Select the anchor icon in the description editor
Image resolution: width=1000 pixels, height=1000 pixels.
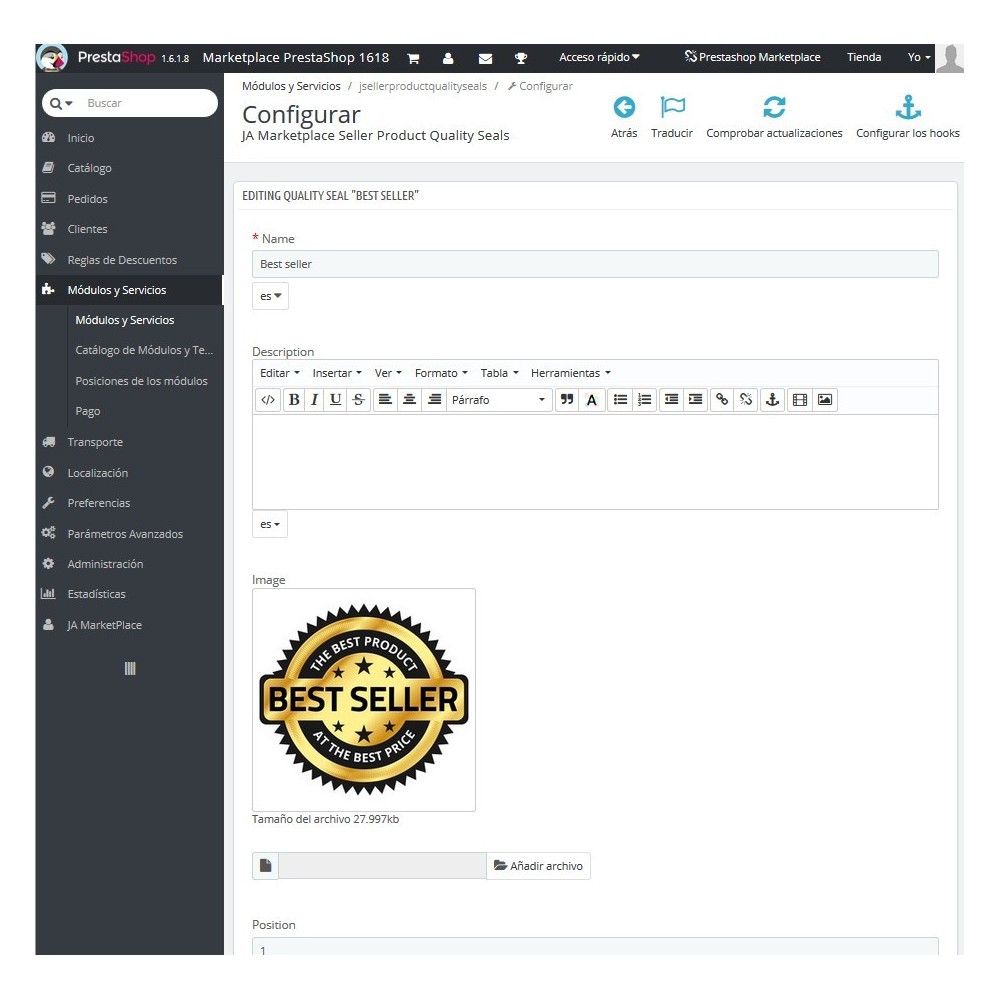point(772,399)
